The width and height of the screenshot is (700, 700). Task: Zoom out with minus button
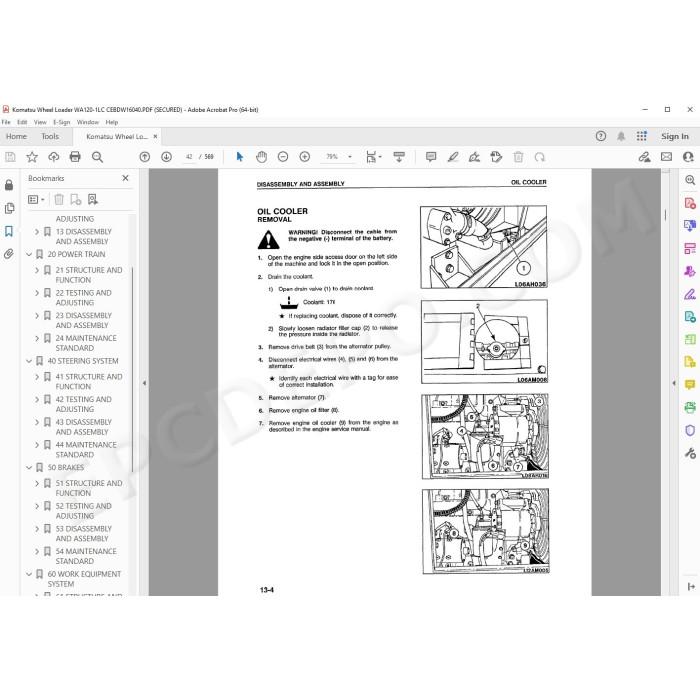tap(283, 157)
